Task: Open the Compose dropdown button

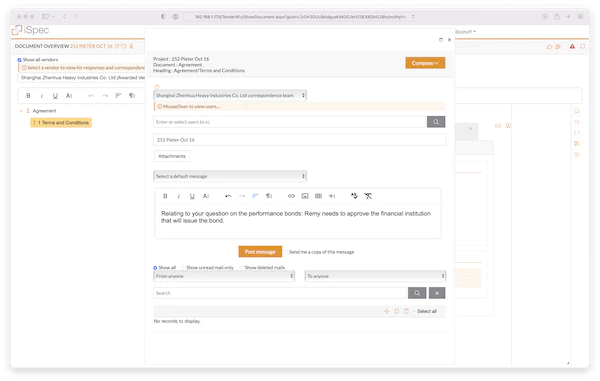Action: [425, 63]
